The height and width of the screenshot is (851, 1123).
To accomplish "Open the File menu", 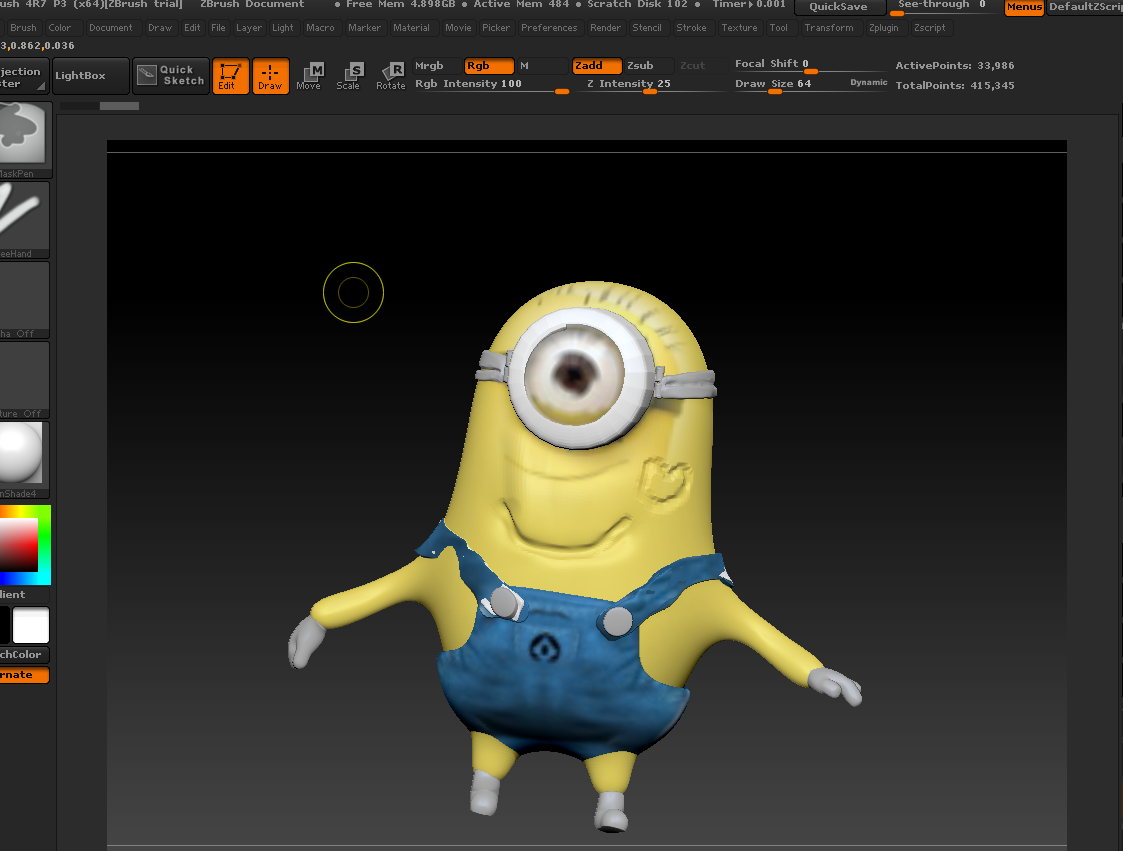I will [x=218, y=28].
